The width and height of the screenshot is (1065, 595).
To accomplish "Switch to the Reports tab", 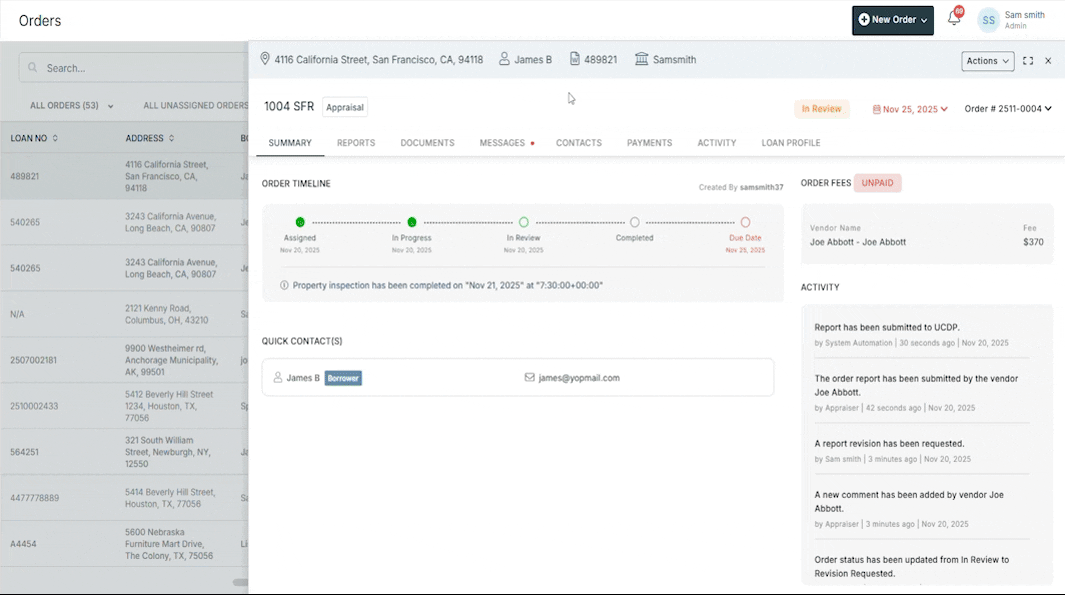I will pyautogui.click(x=356, y=143).
